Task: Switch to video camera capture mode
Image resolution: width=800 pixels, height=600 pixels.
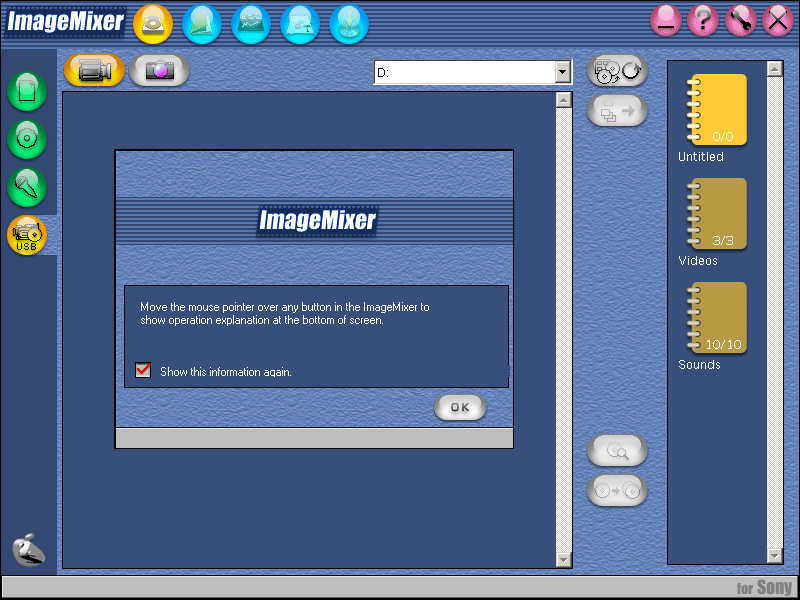Action: 94,70
